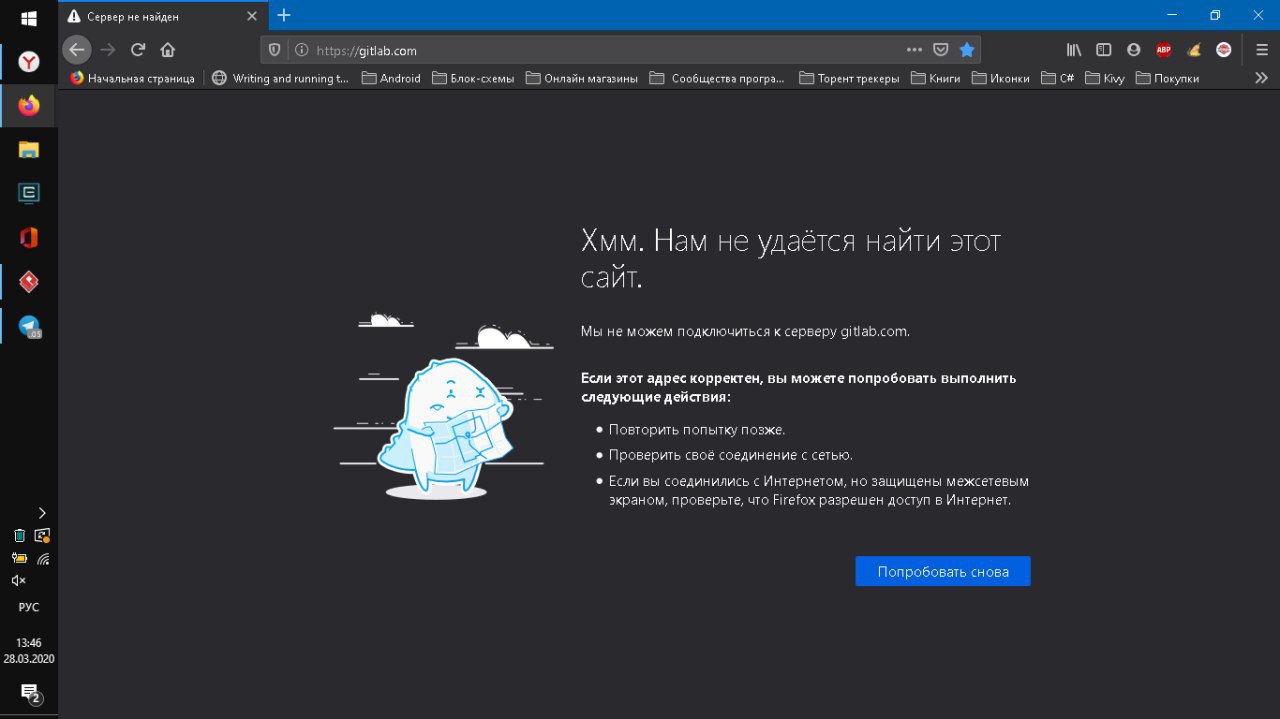Launch Yandex Browser from the taskbar

(x=29, y=62)
